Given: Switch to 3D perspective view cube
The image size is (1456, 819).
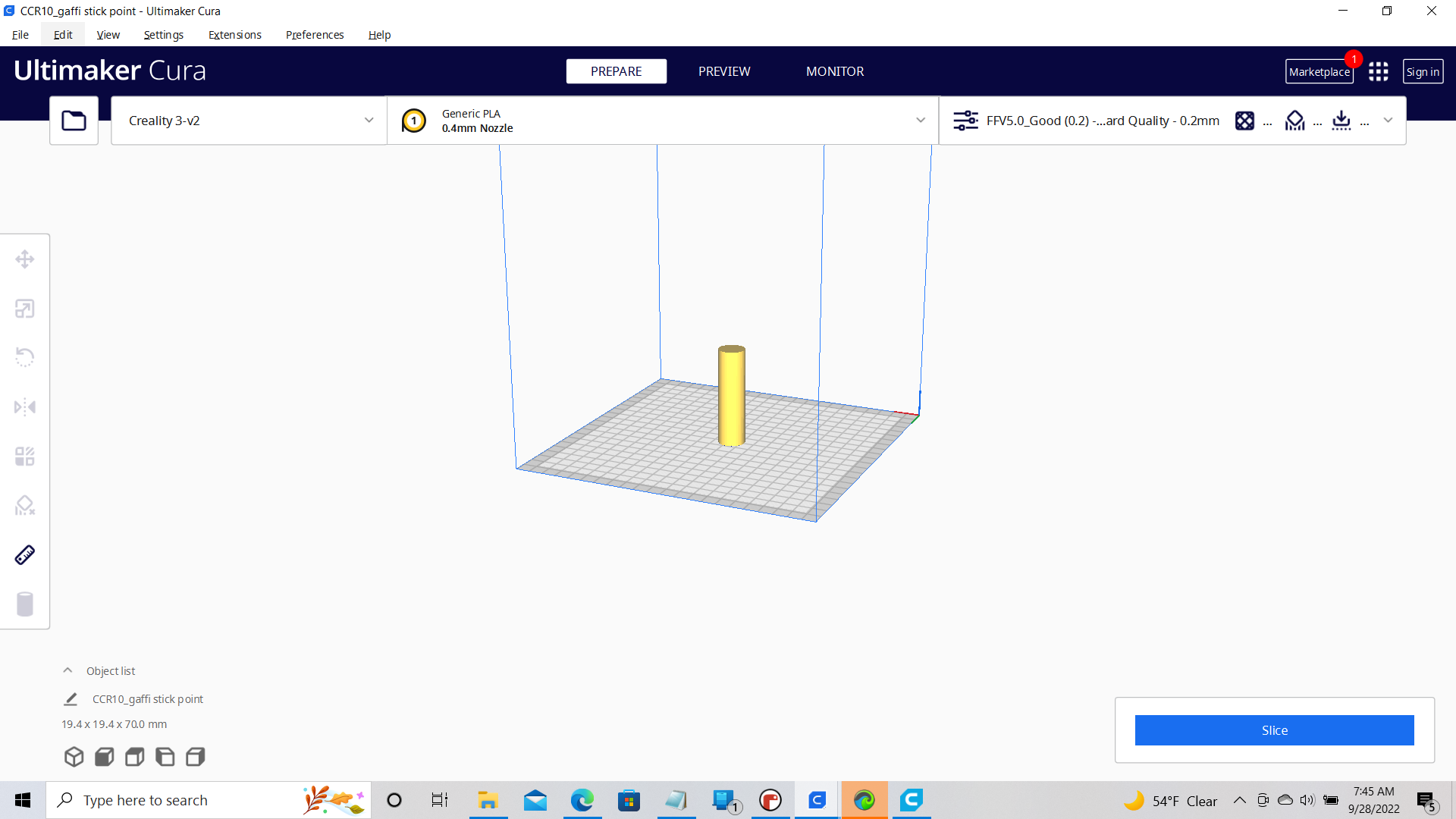Looking at the screenshot, I should [x=74, y=757].
